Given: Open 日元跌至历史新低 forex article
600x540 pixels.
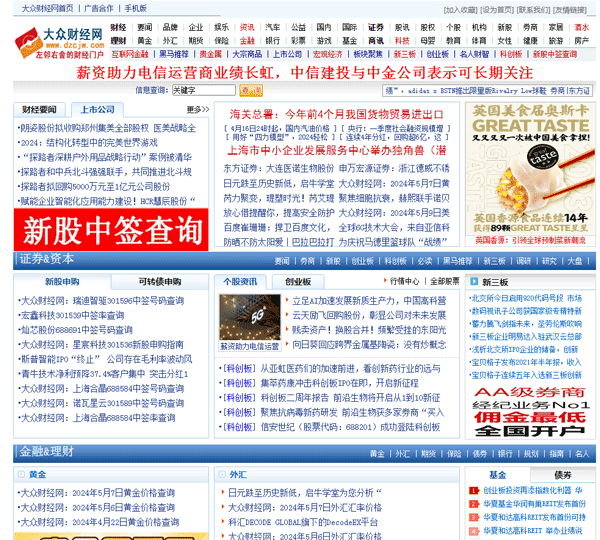Looking at the screenshot, I should 304,493.
